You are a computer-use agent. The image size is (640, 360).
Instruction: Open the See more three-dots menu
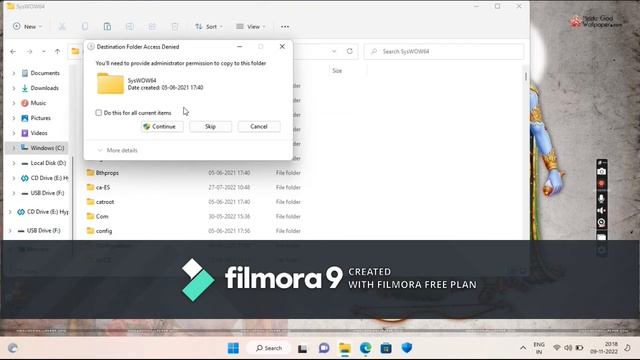285,27
